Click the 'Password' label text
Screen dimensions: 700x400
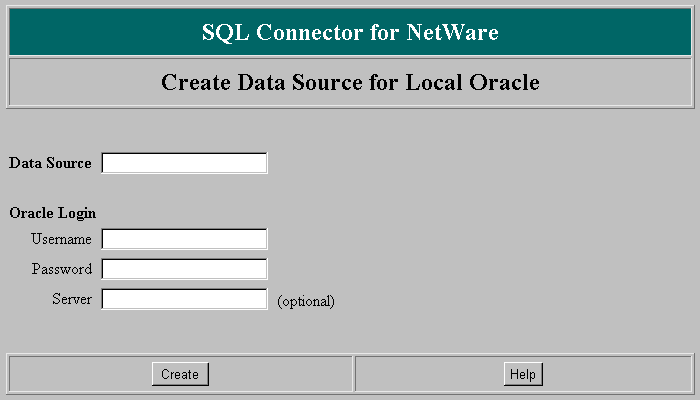tap(62, 269)
